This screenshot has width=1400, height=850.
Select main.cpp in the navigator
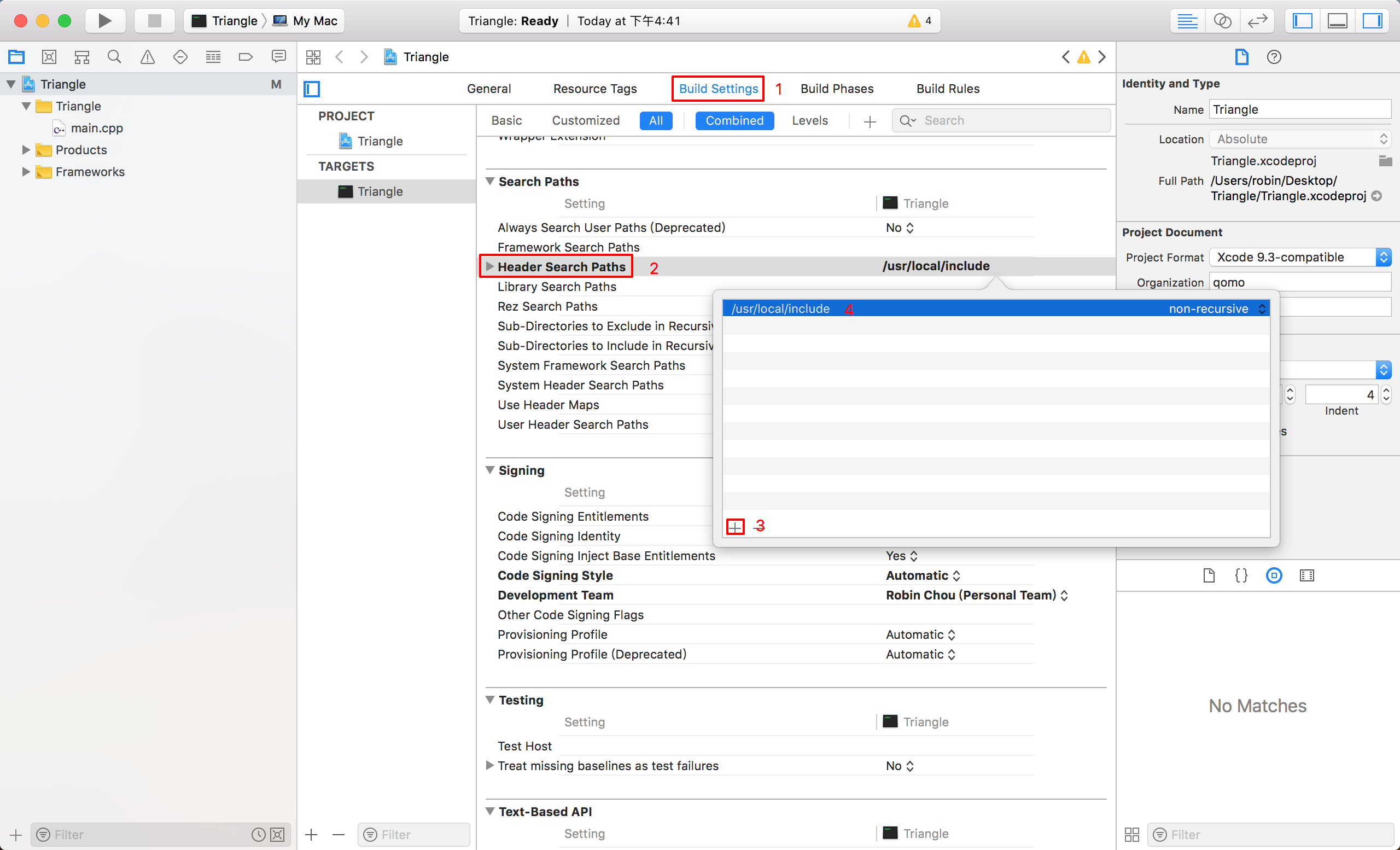coord(97,129)
